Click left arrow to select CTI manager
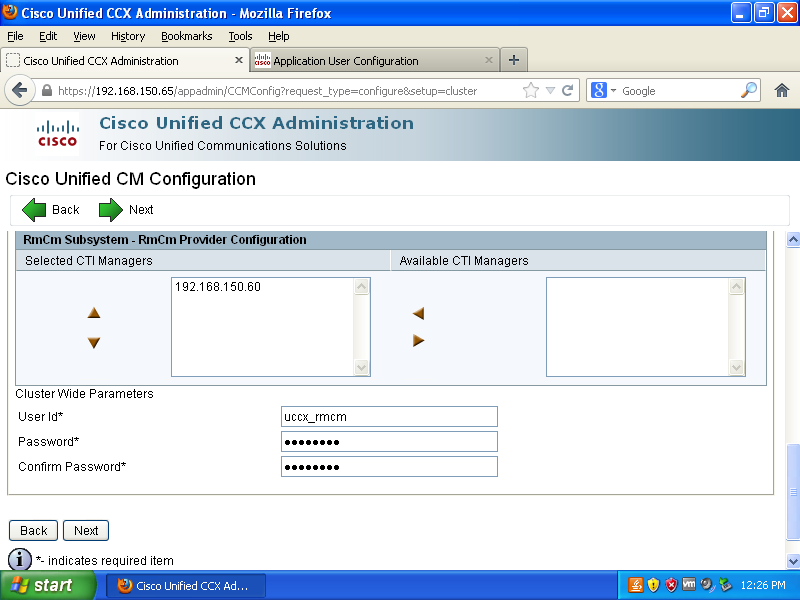 point(418,313)
